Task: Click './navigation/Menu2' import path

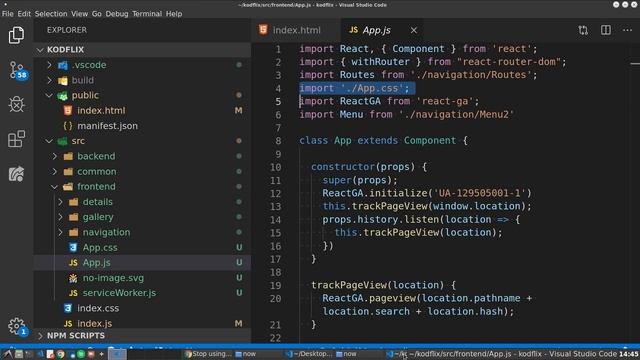Action: pos(456,114)
